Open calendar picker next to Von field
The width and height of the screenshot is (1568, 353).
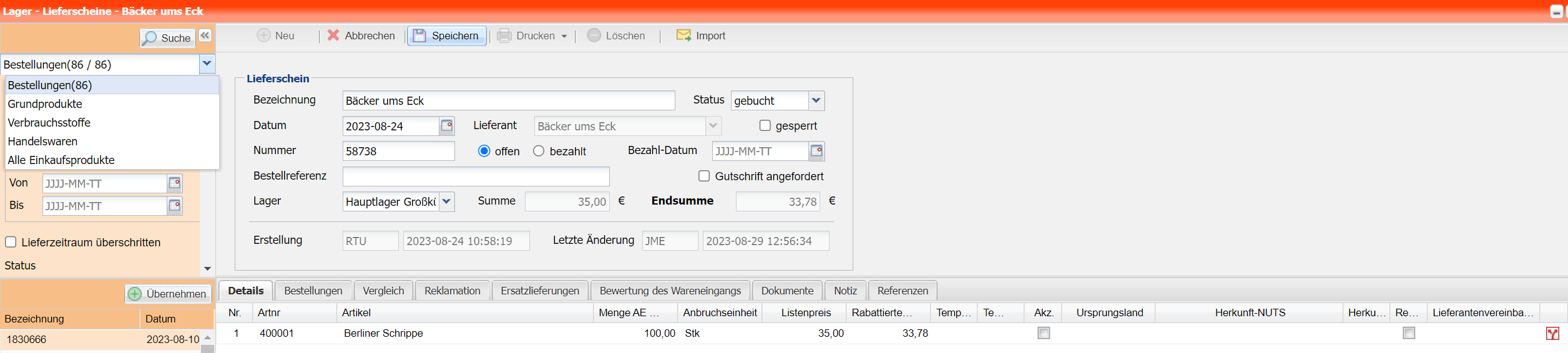coord(175,183)
